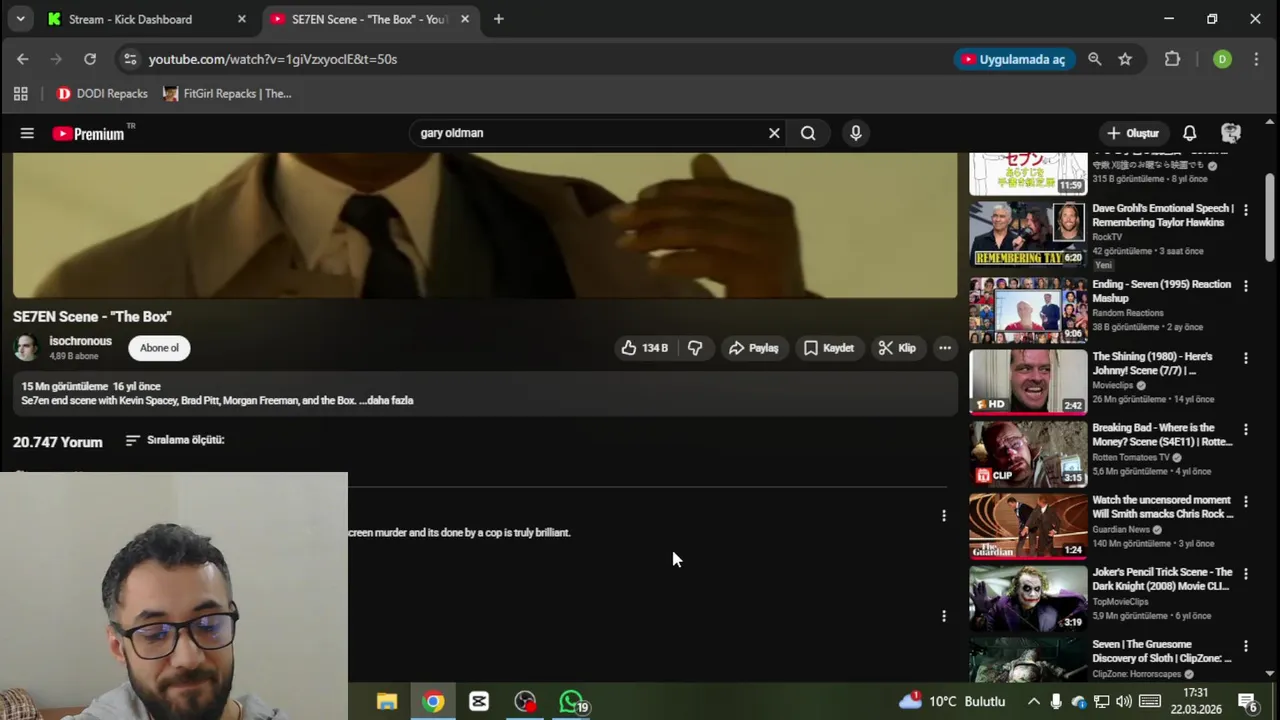Open options for The Shining video
1280x720 pixels.
coord(1246,358)
